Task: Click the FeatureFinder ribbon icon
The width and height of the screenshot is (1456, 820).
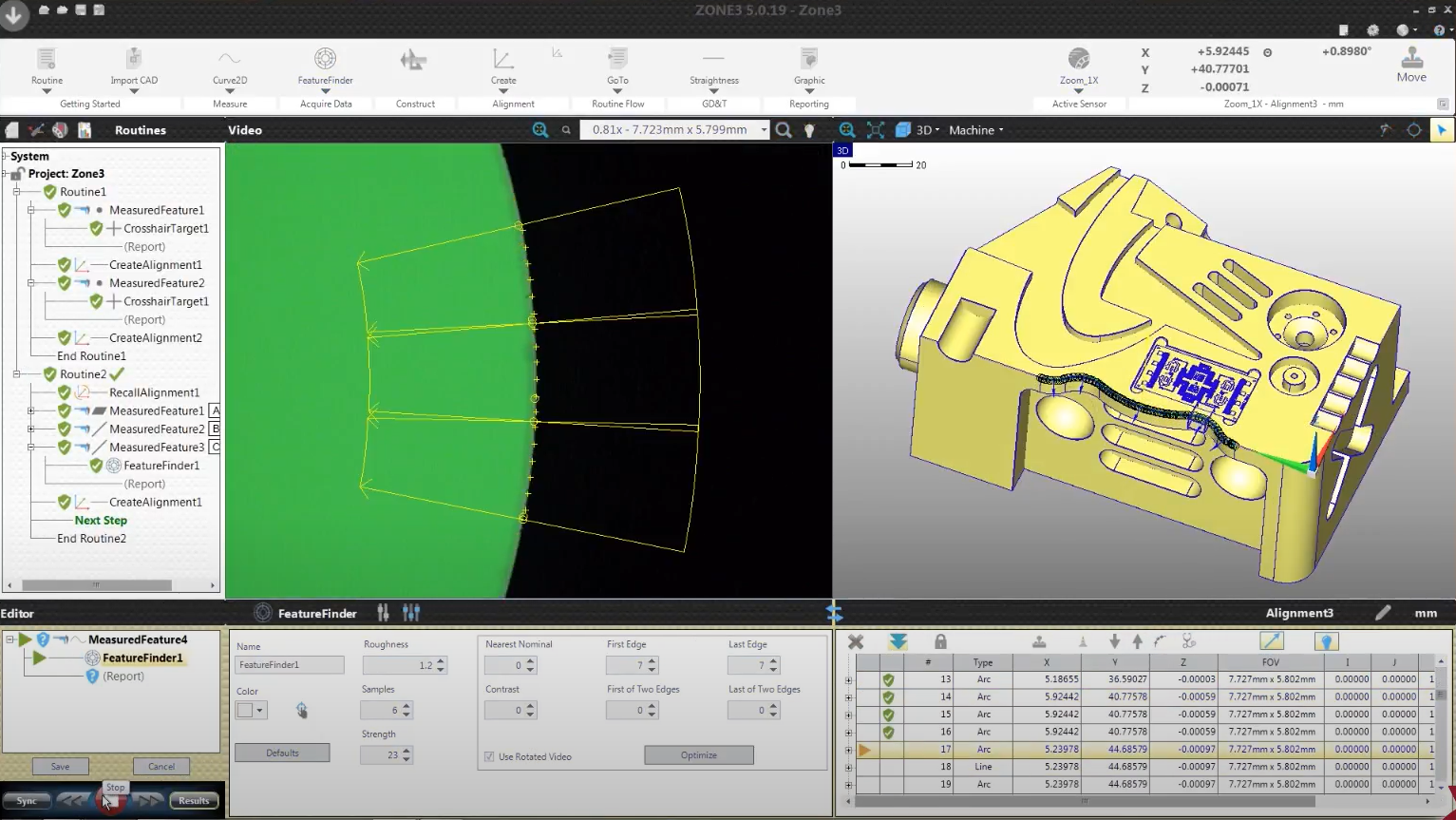Action: coord(325,60)
